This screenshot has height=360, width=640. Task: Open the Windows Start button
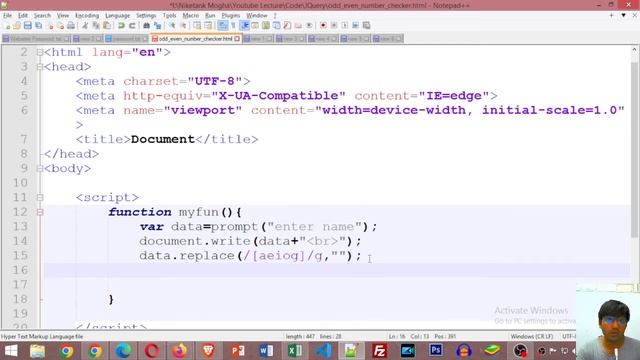click(11, 351)
